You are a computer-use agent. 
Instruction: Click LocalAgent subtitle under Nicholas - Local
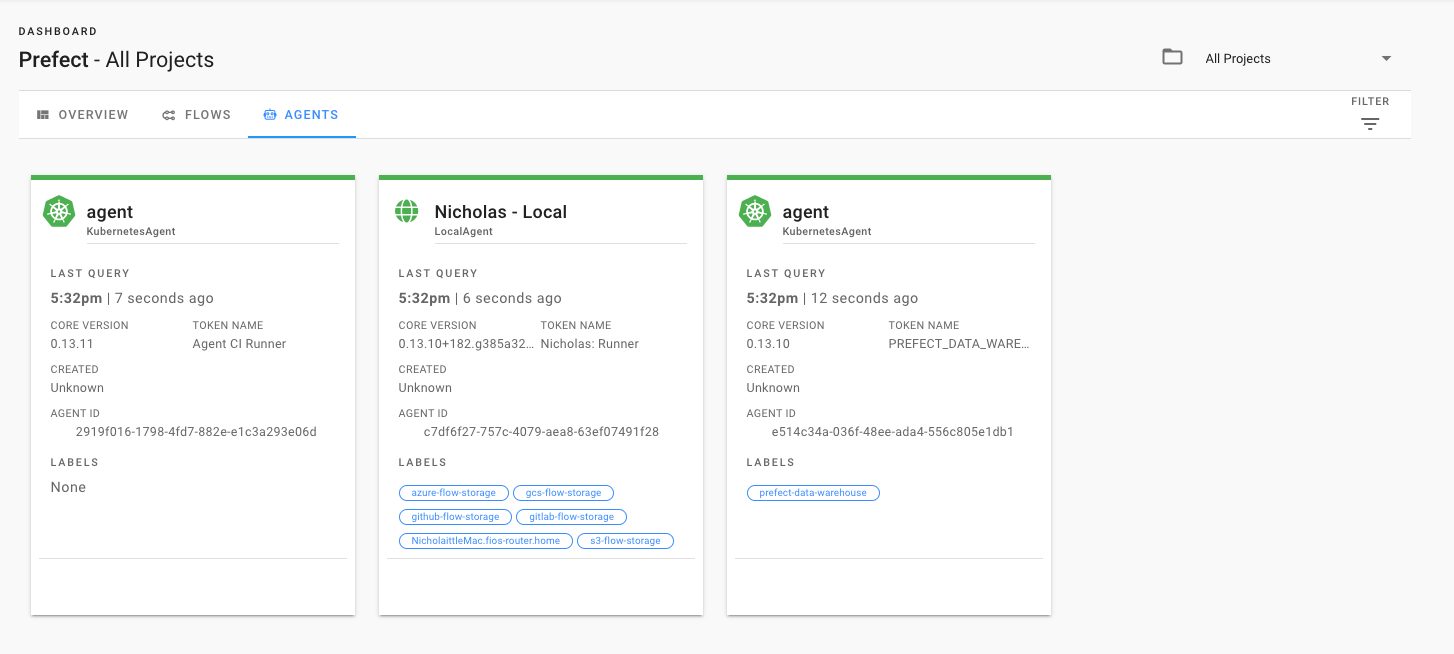(463, 231)
